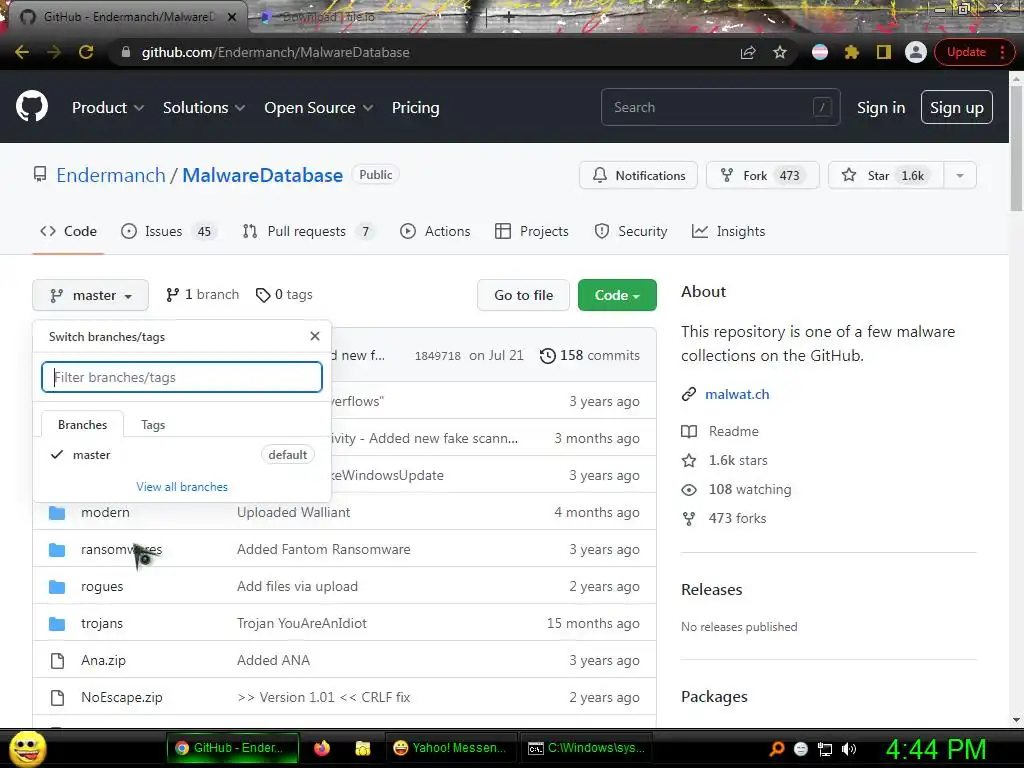This screenshot has height=768, width=1024.
Task: Click the browser address bar URL
Action: (x=275, y=52)
